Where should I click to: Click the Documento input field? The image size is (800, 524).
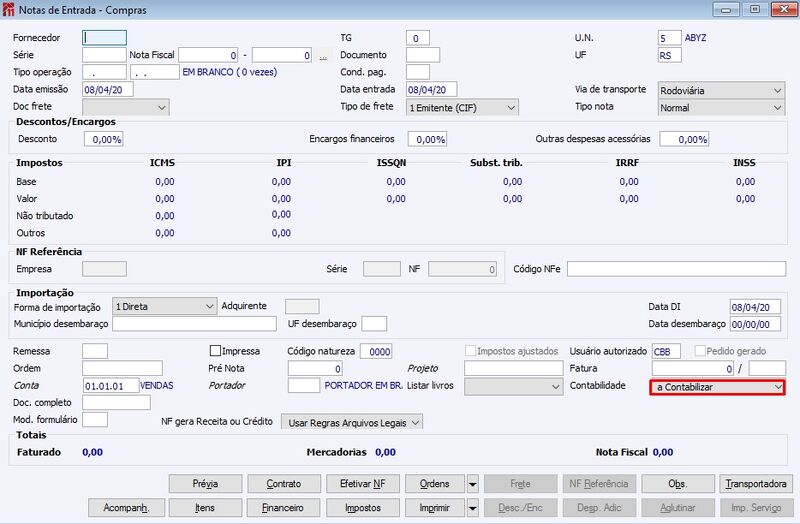point(422,55)
